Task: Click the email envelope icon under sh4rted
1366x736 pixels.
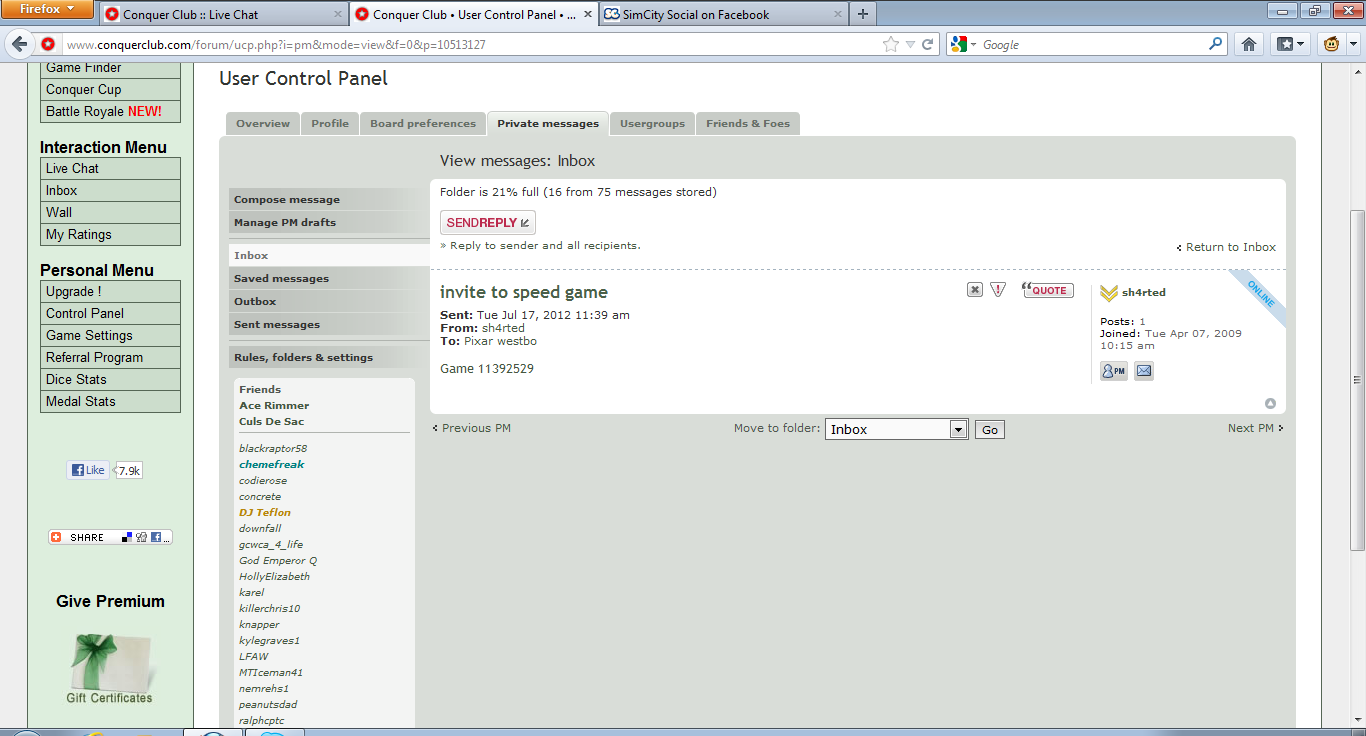Action: click(1144, 371)
